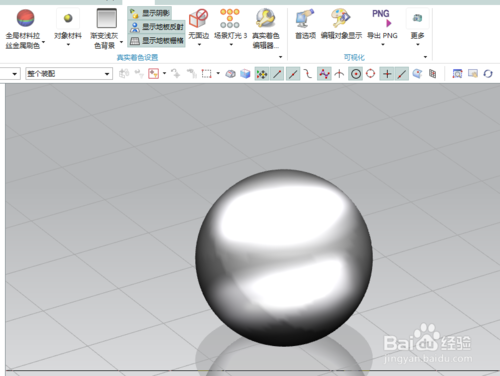500x376 pixels.
Task: Select the metallic sphere in the viewport
Action: (x=284, y=257)
